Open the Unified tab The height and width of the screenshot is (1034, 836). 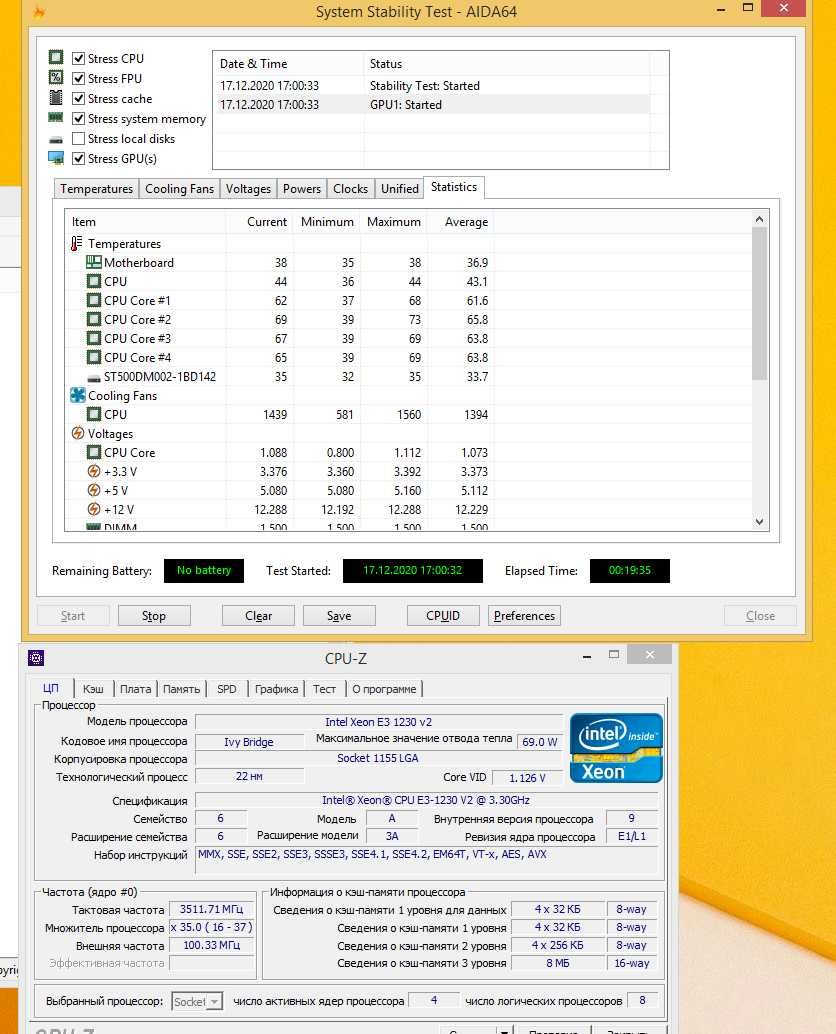[x=400, y=189]
